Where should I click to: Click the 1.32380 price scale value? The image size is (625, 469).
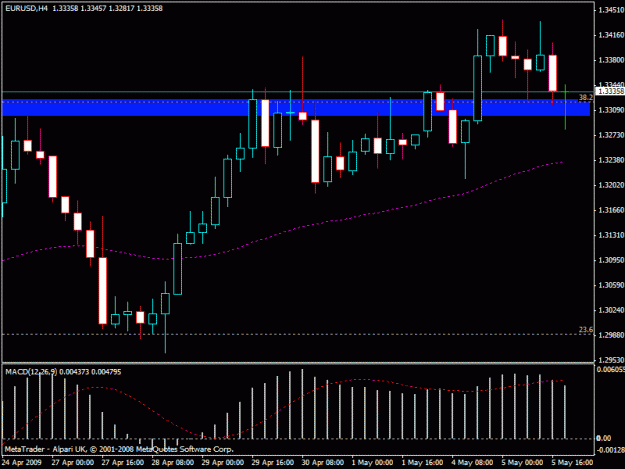(611, 160)
